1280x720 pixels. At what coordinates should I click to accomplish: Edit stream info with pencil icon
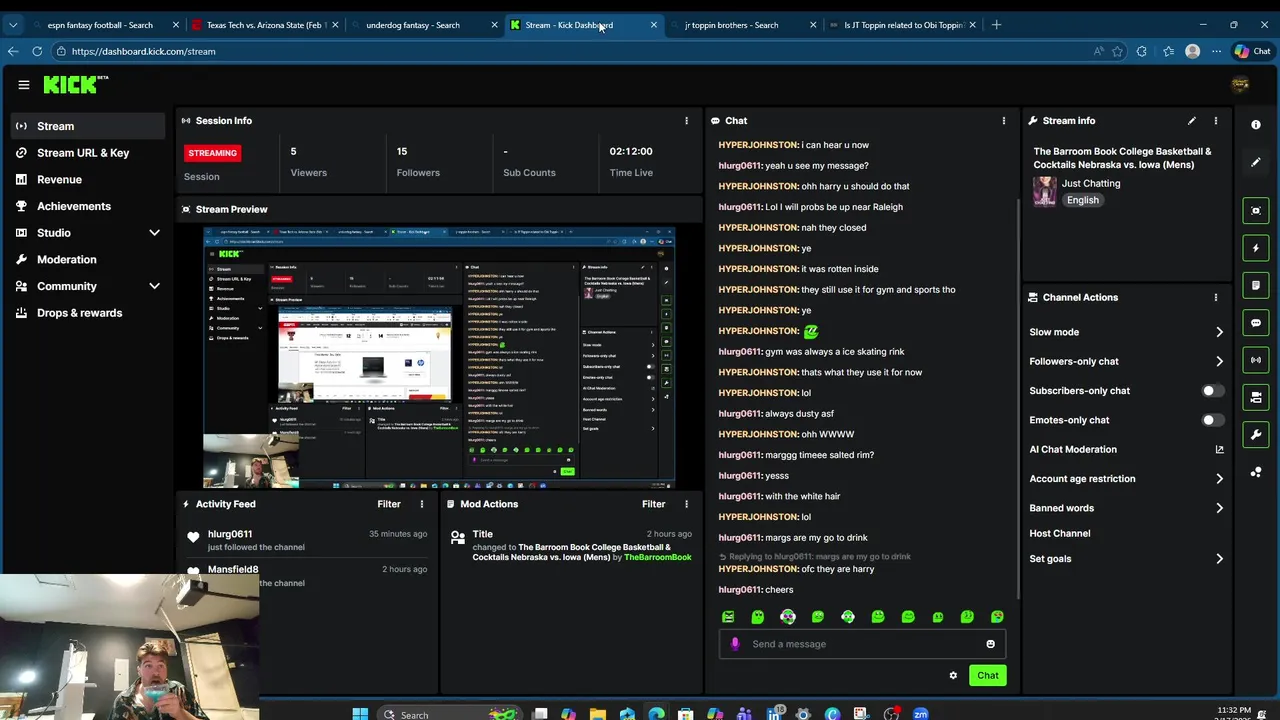pos(1191,120)
